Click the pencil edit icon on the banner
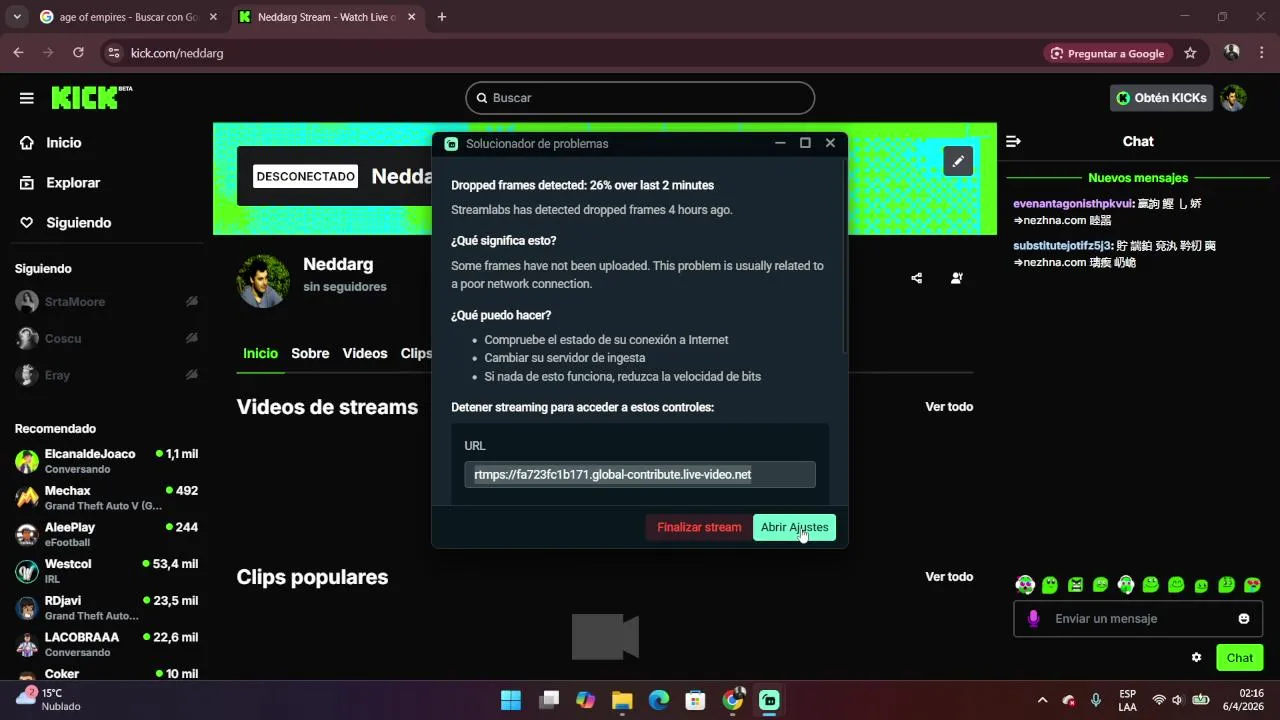Image resolution: width=1280 pixels, height=720 pixels. pyautogui.click(x=958, y=160)
